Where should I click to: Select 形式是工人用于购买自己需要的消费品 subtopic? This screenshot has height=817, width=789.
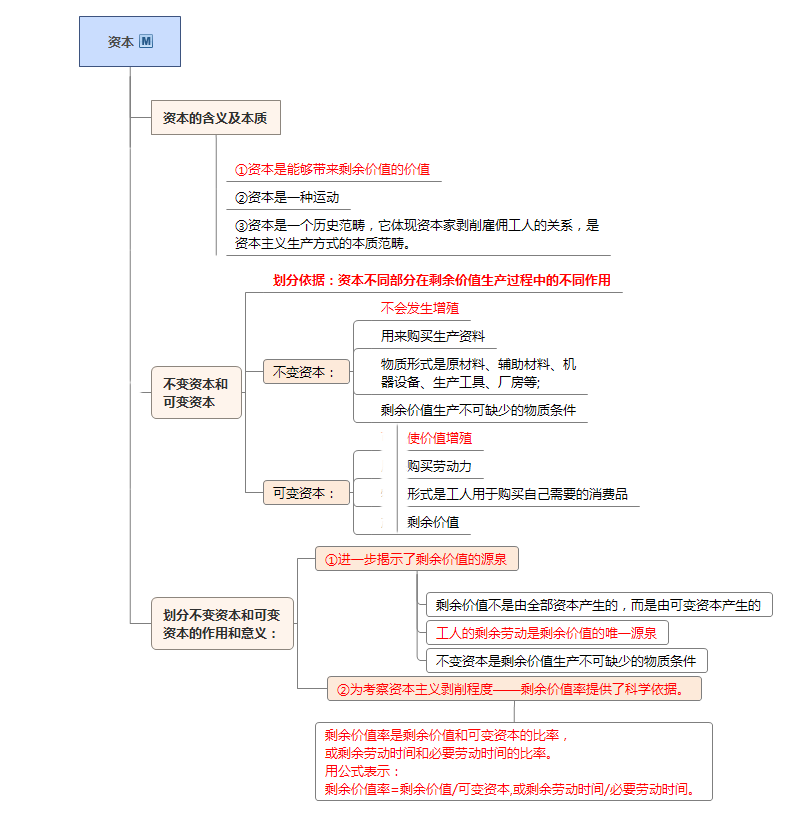click(x=517, y=494)
